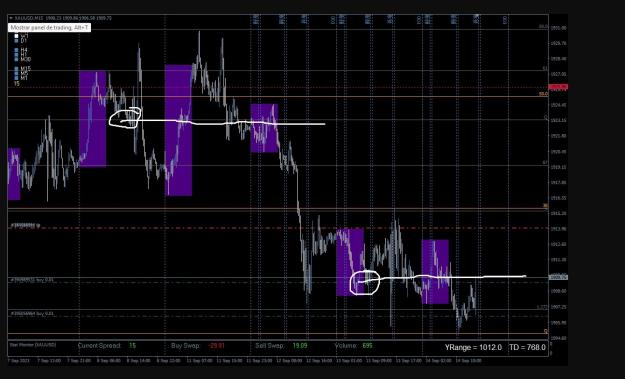Image resolution: width=625 pixels, height=379 pixels.
Task: Select the H1 timeframe indicator square
Action: [16, 55]
